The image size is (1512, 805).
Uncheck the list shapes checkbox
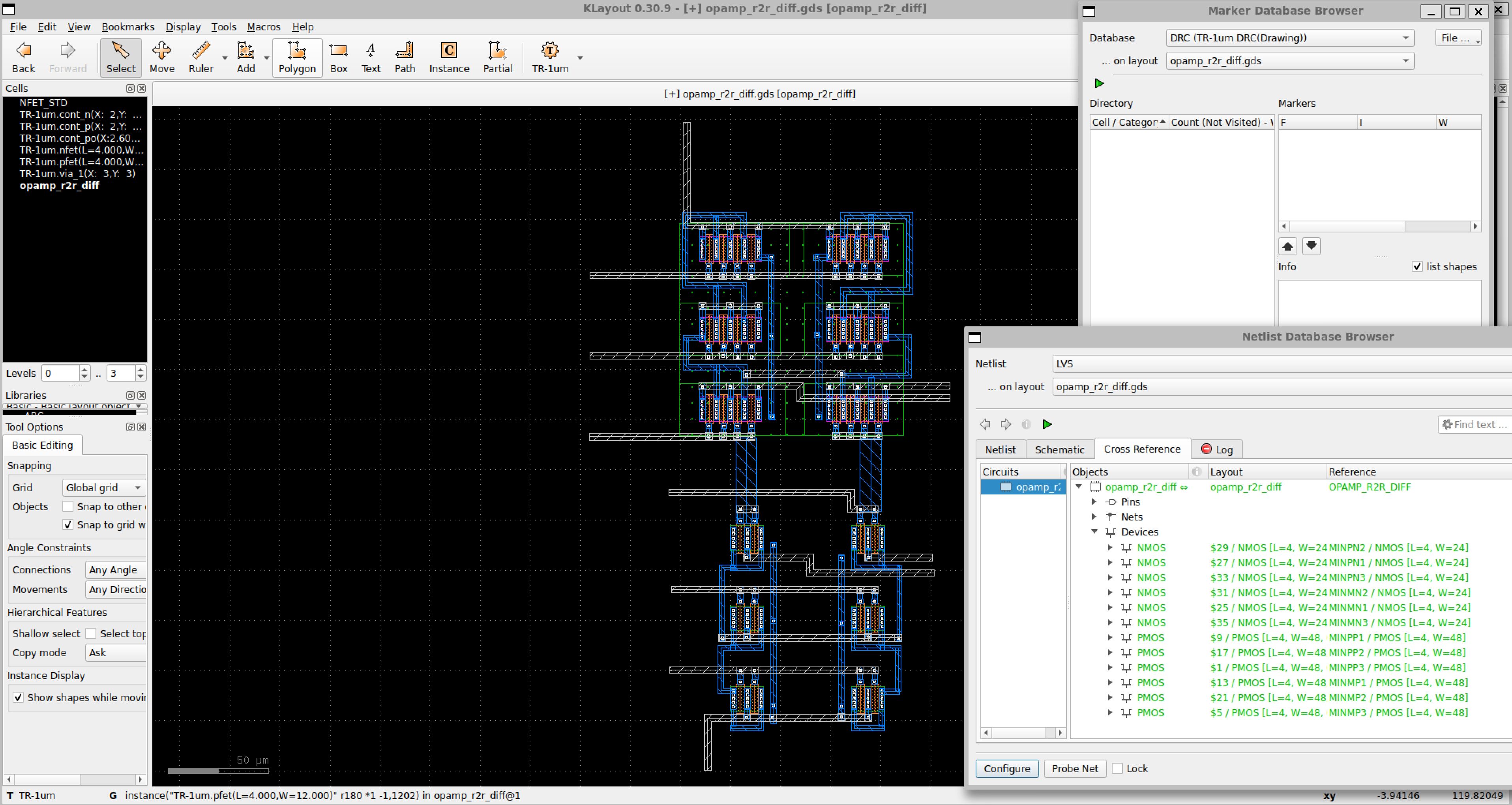[x=1416, y=267]
